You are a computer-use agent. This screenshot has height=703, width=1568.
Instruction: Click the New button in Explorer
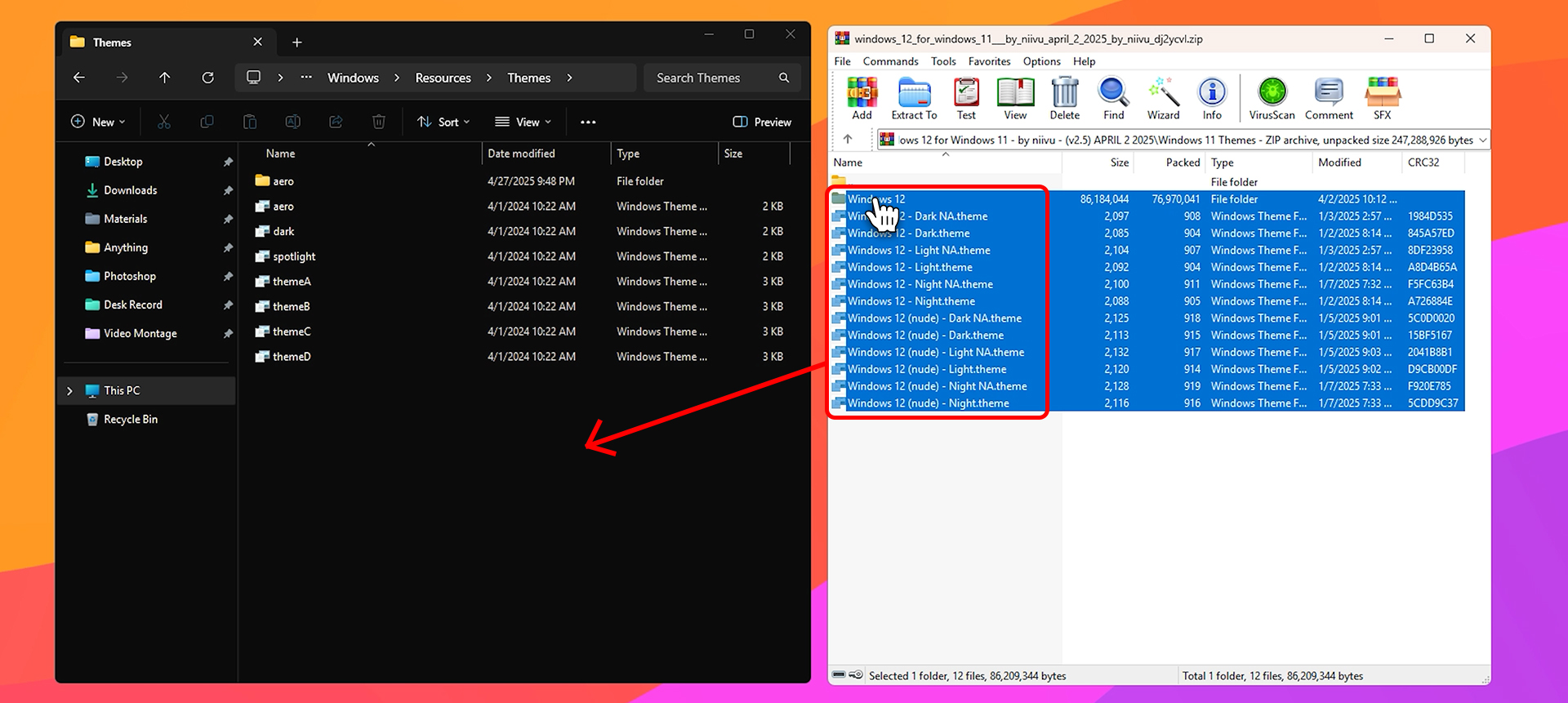98,122
